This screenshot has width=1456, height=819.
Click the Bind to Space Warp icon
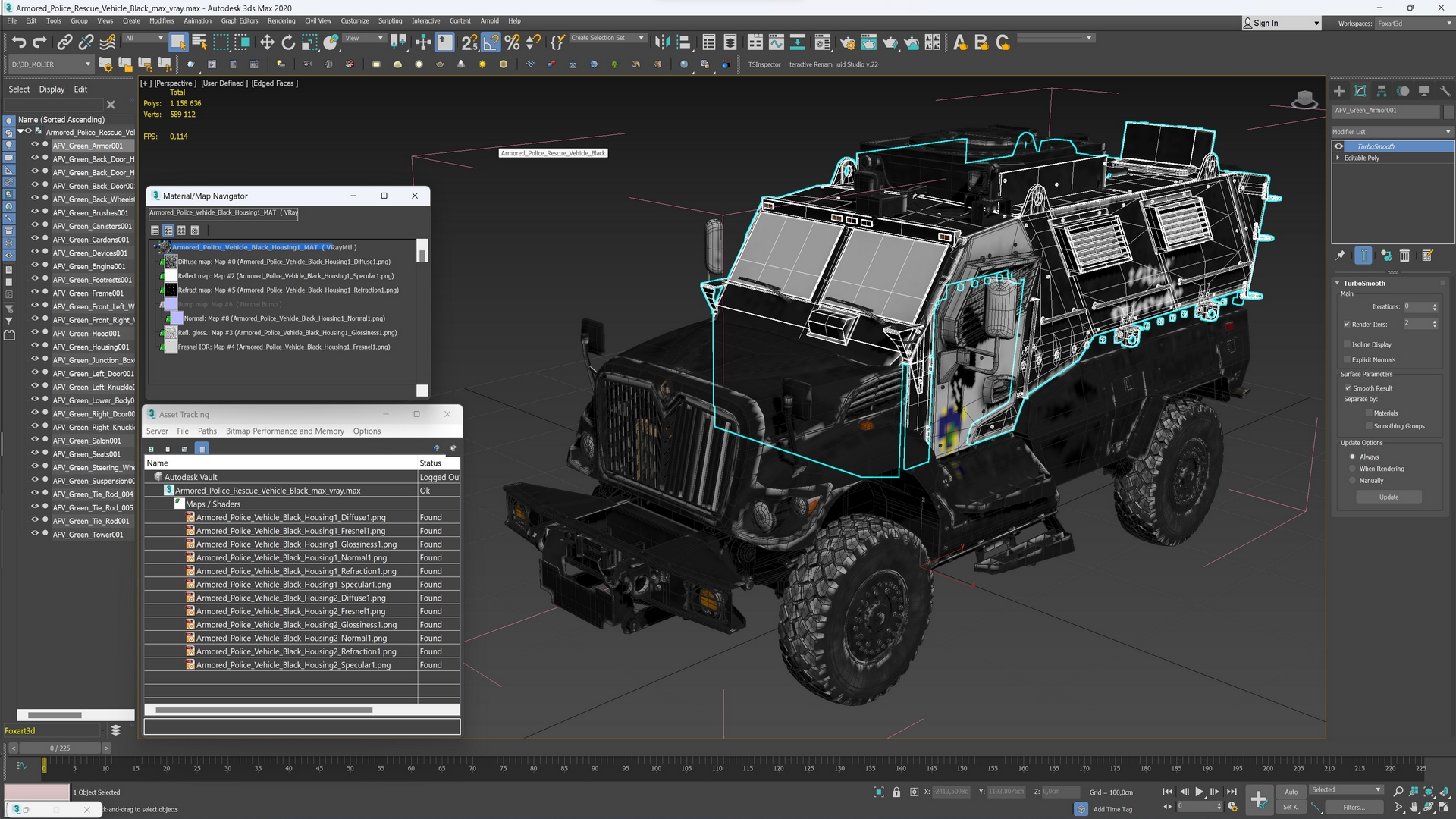coord(108,42)
